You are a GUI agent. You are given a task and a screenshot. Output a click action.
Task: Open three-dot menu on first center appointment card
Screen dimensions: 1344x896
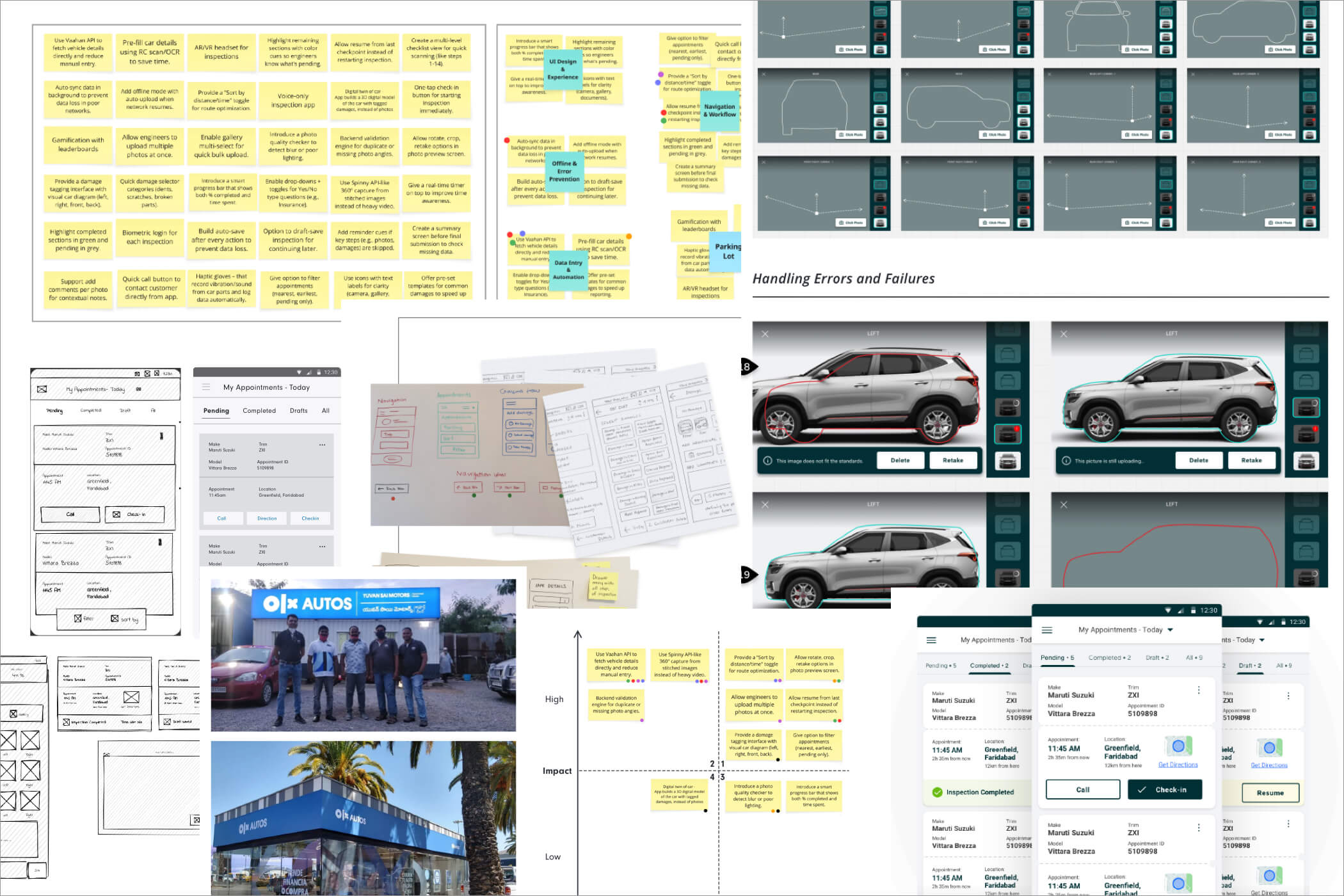(1199, 691)
